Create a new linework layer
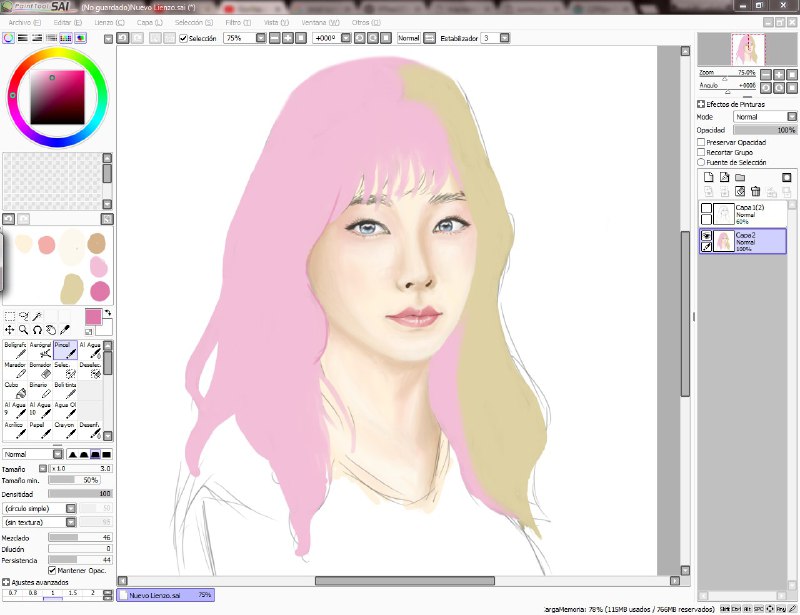The height and width of the screenshot is (615, 800). pos(724,177)
